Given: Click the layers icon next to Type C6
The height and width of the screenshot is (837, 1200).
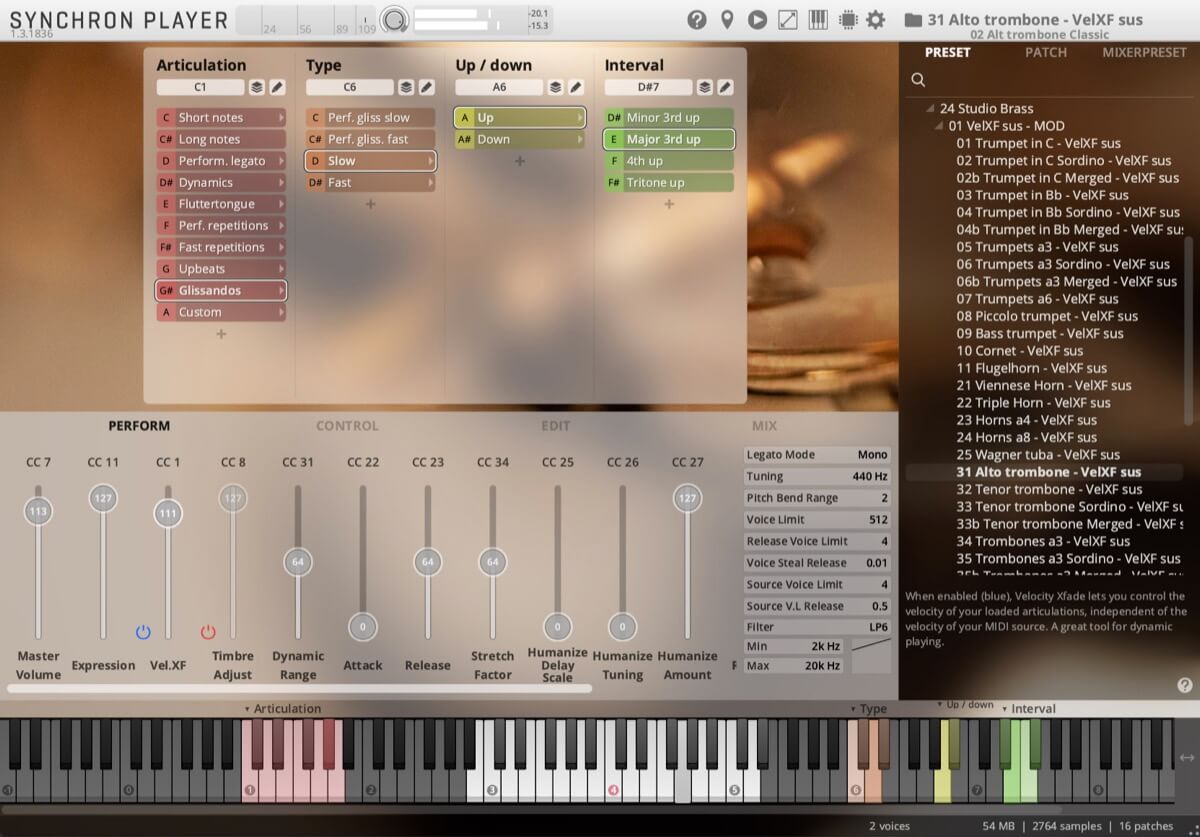Looking at the screenshot, I should 407,87.
